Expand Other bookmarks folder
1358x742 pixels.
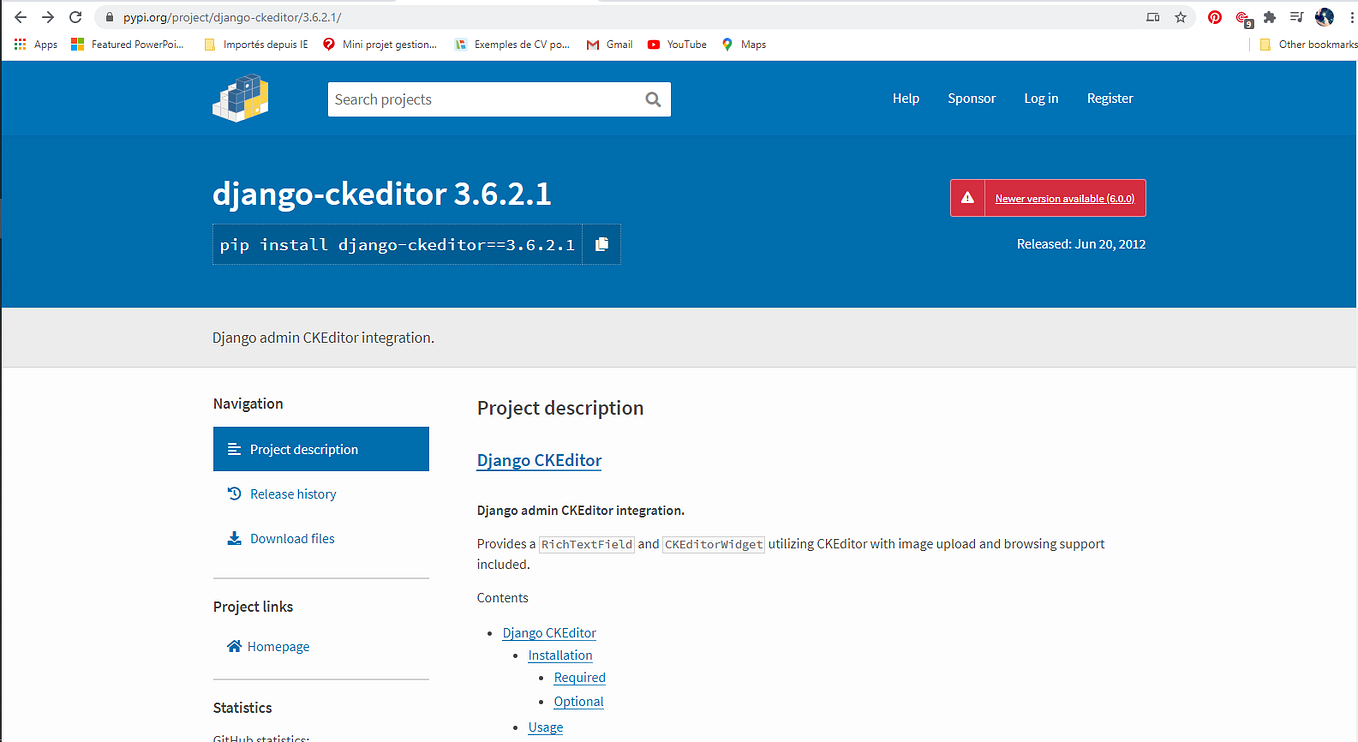(1307, 44)
